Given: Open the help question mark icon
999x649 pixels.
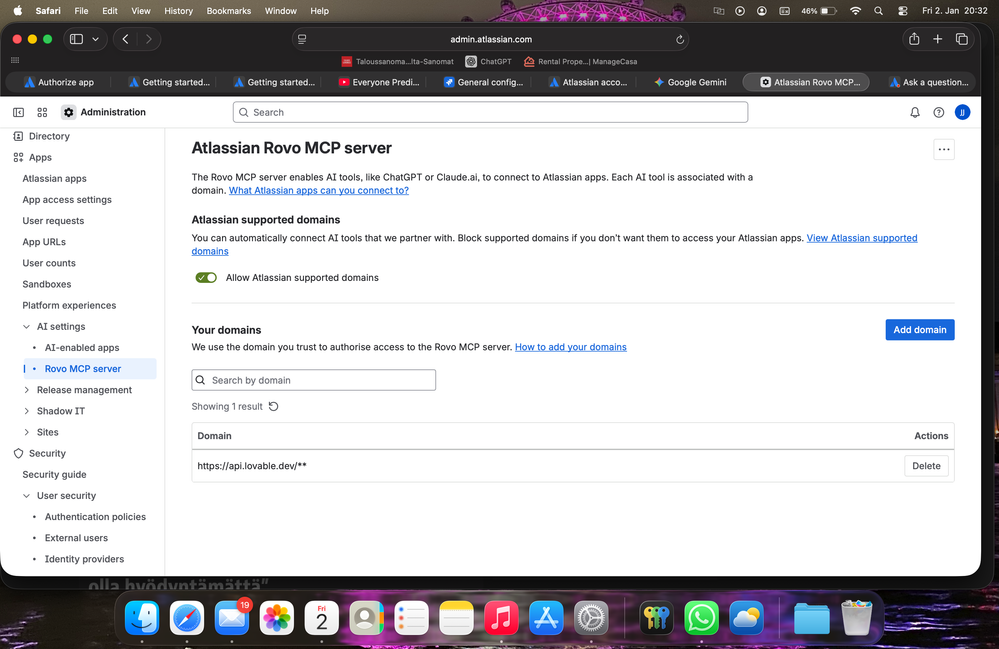Looking at the screenshot, I should point(938,112).
